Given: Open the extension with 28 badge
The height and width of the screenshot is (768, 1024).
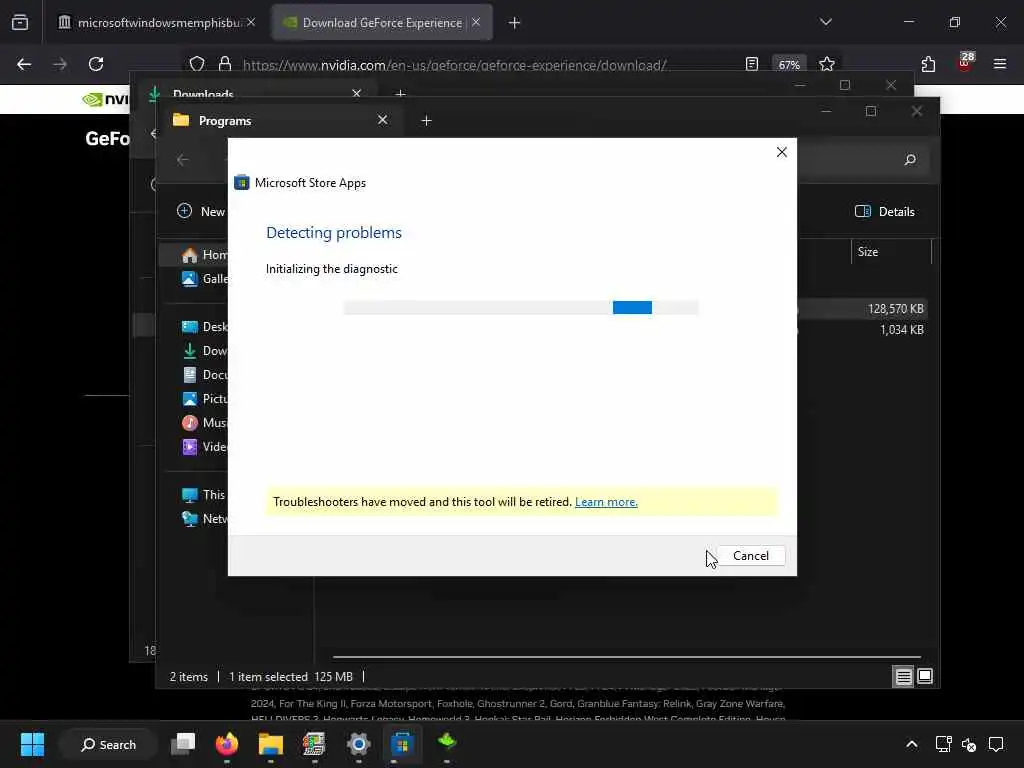Looking at the screenshot, I should point(965,63).
